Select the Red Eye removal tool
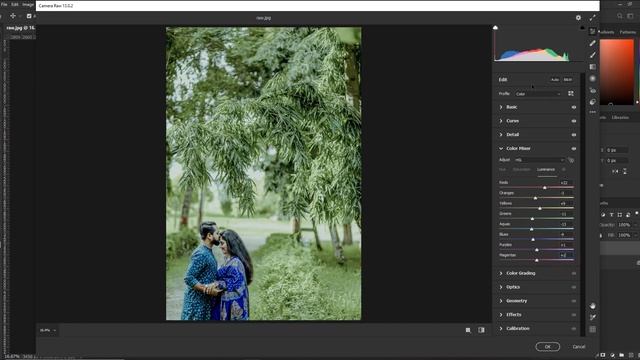 [593, 90]
